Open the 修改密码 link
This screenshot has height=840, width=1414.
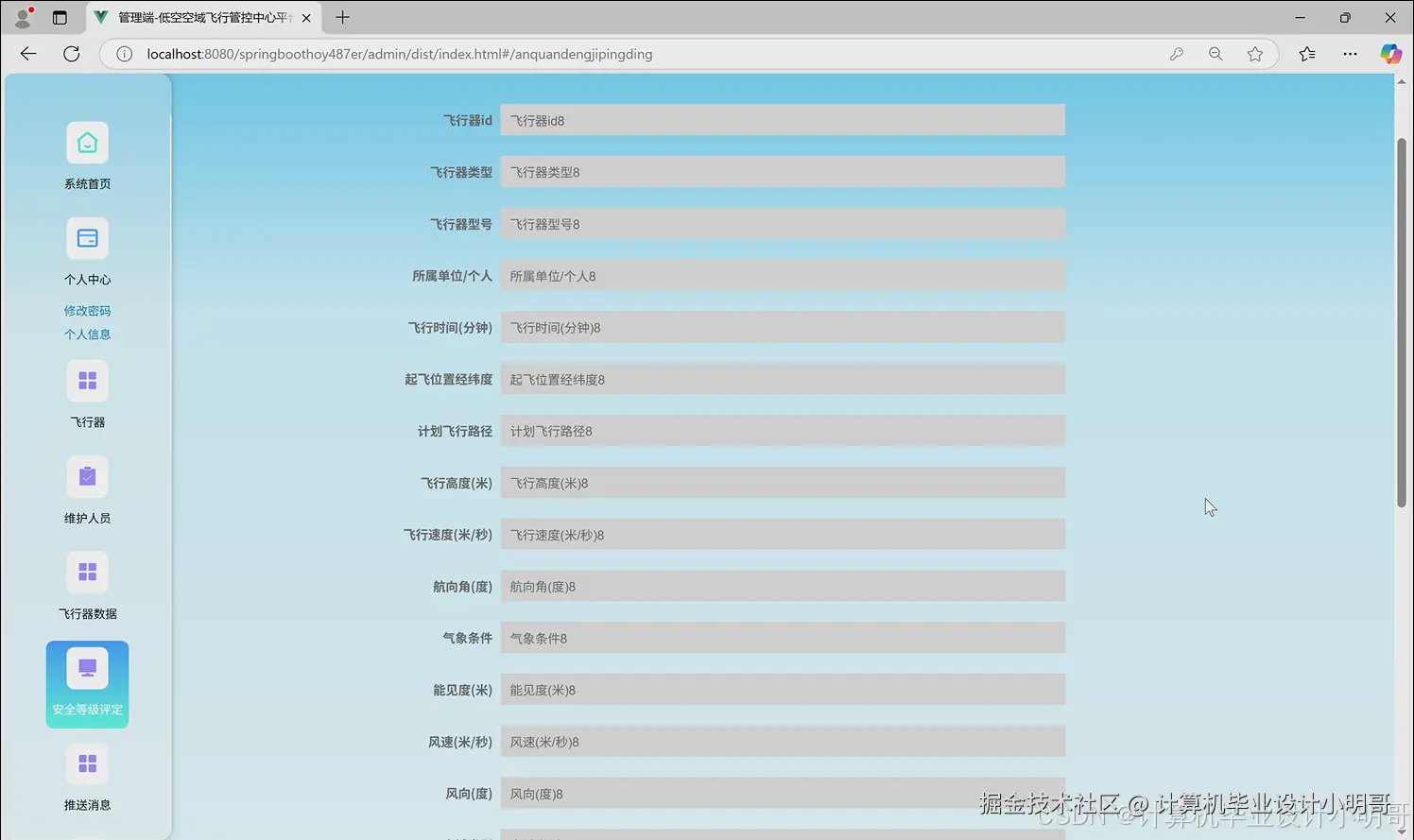click(87, 310)
